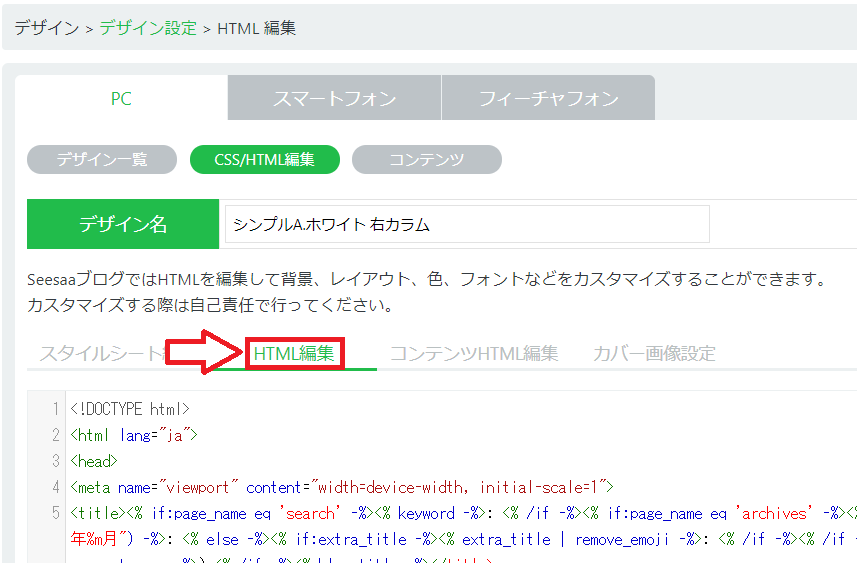857x563 pixels.
Task: Click the デザイン breadcrumb text
Action: click(x=47, y=28)
